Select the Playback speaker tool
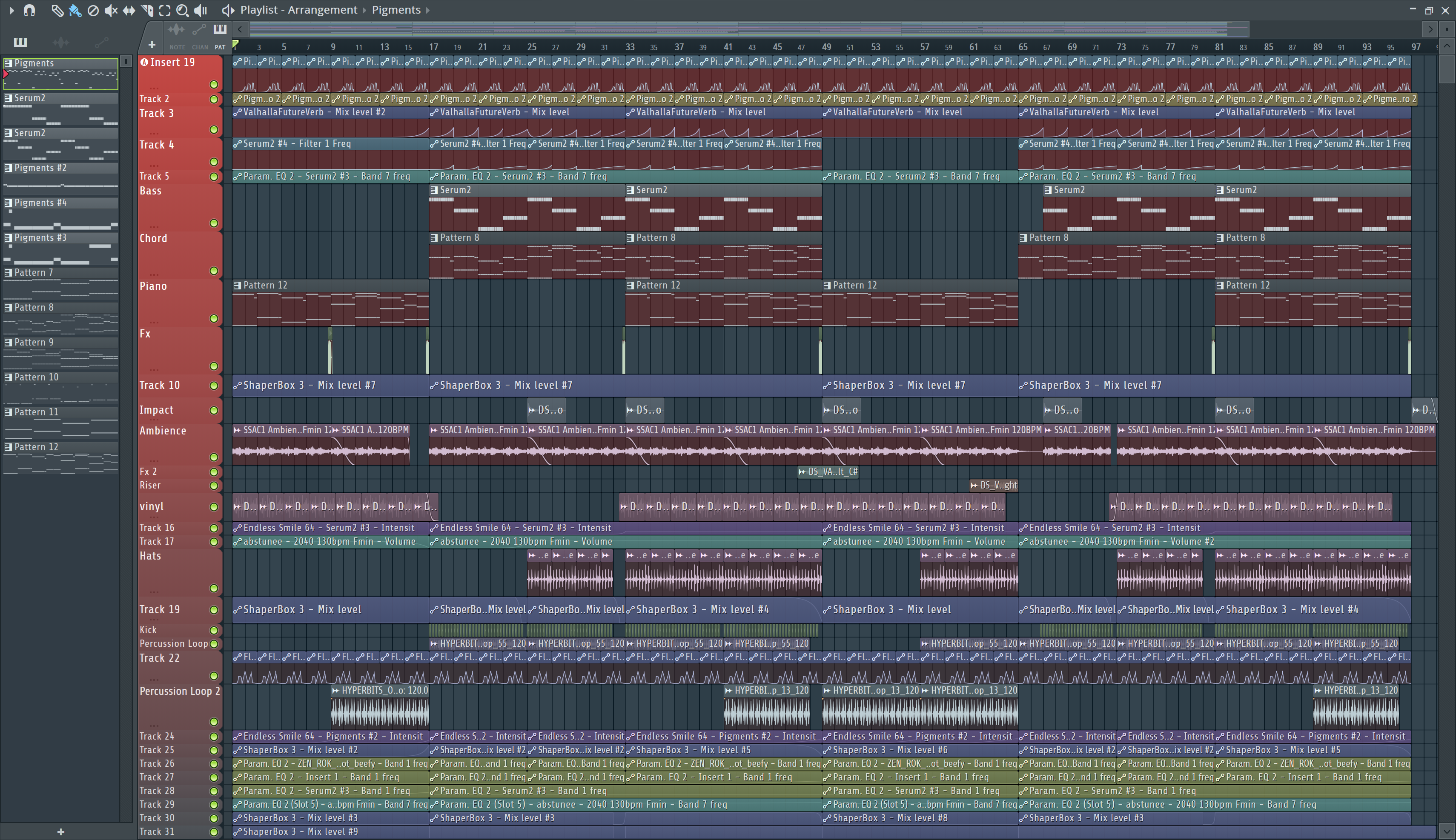Viewport: 1456px width, 840px height. pyautogui.click(x=201, y=10)
